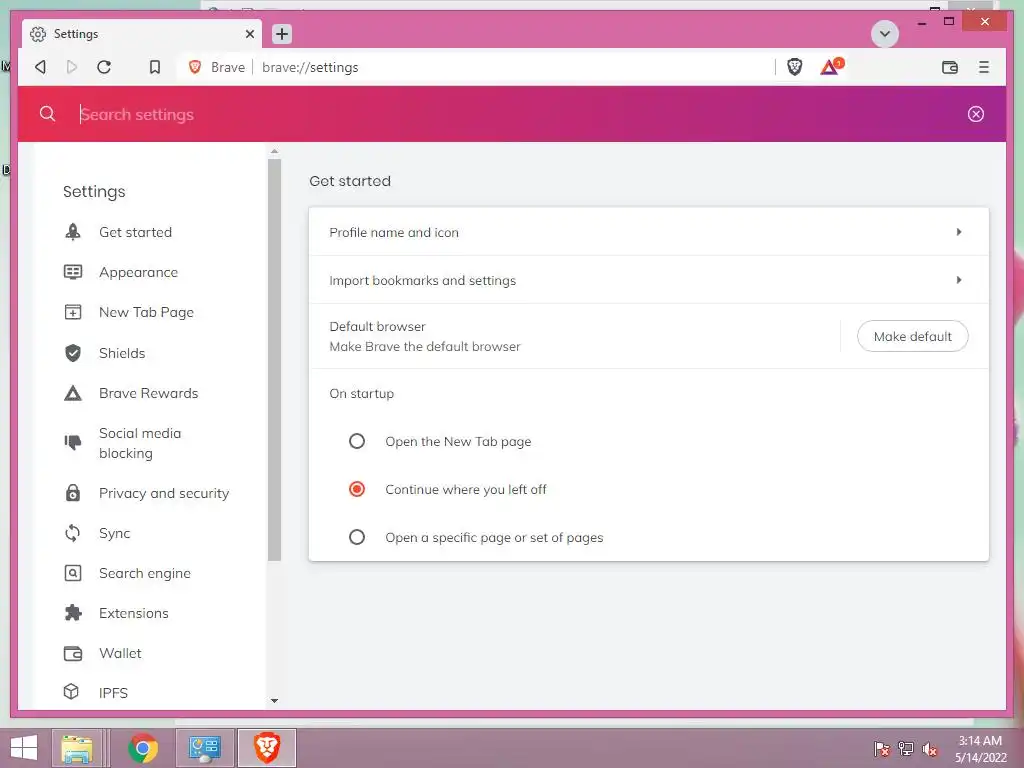Open the Brave Rewards triangle in the toolbar

[x=831, y=67]
